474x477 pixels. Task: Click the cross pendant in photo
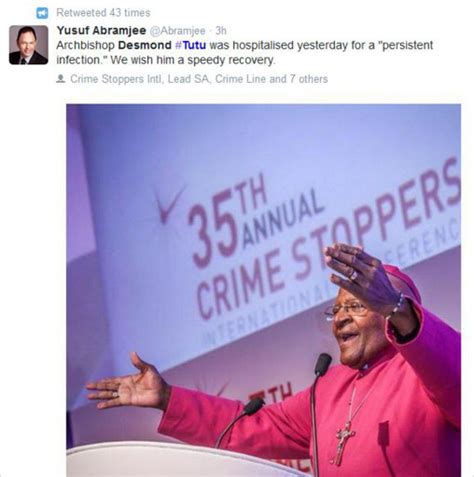point(344,442)
